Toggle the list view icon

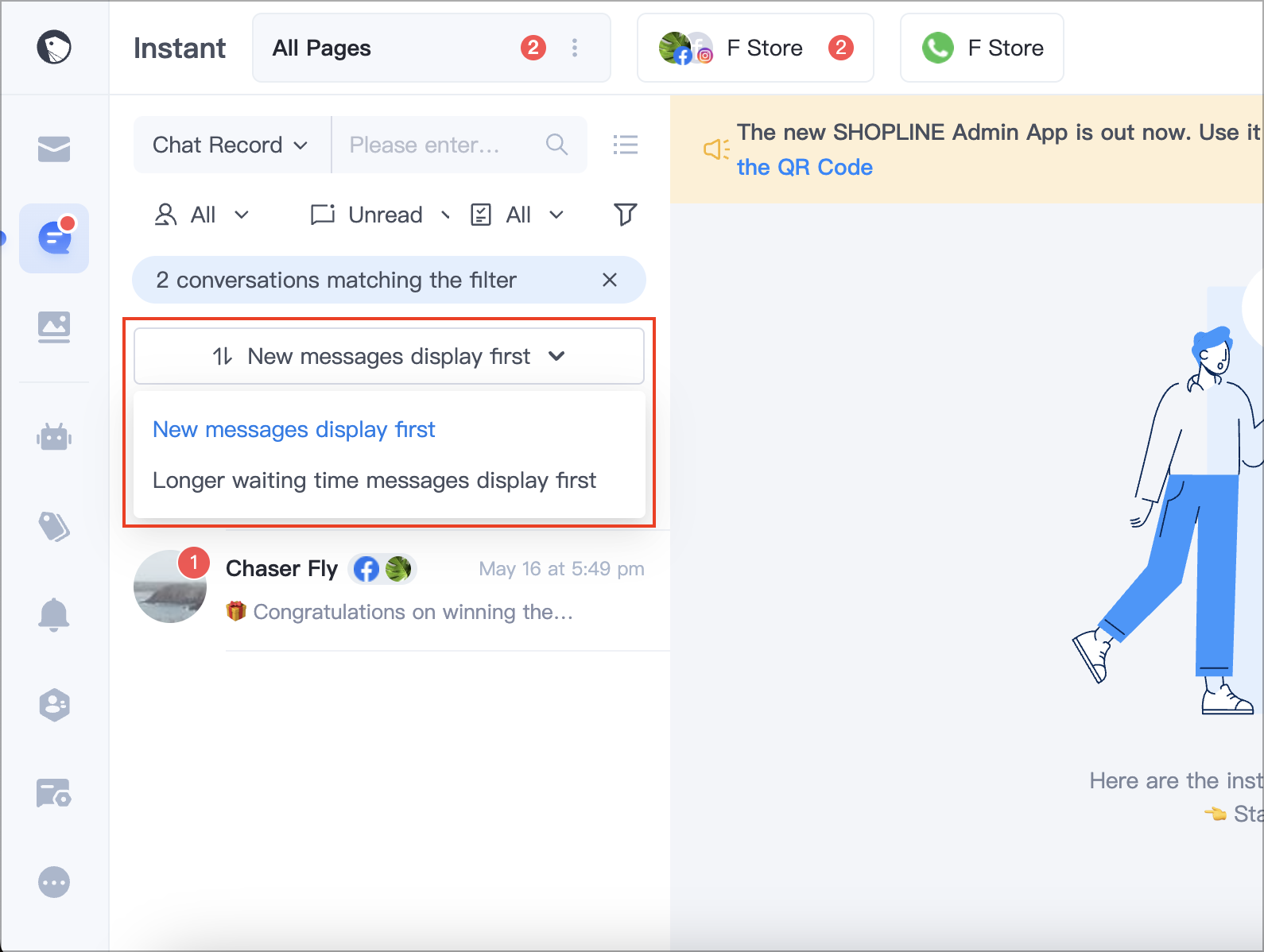tap(626, 145)
